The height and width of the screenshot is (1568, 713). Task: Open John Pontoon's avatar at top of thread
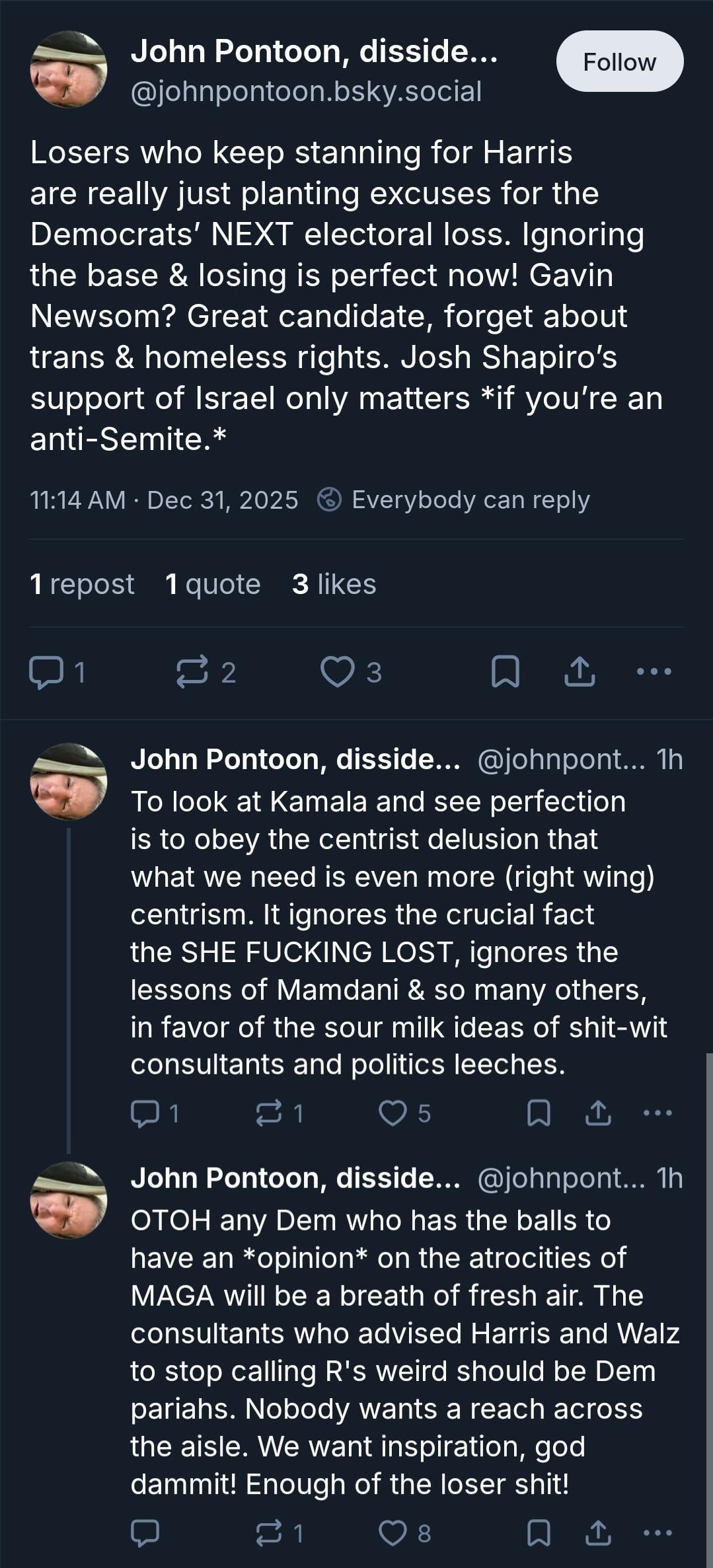69,69
